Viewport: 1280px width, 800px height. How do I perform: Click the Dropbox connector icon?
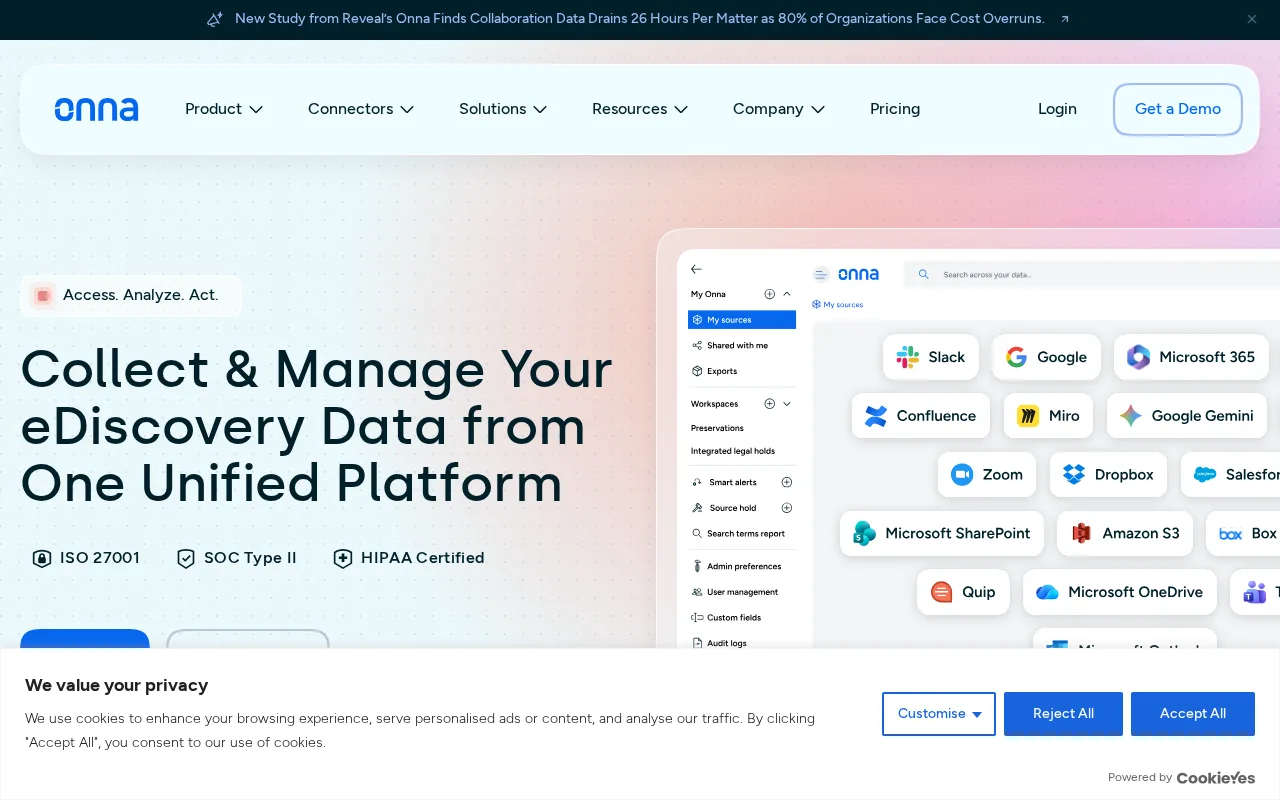1074,475
